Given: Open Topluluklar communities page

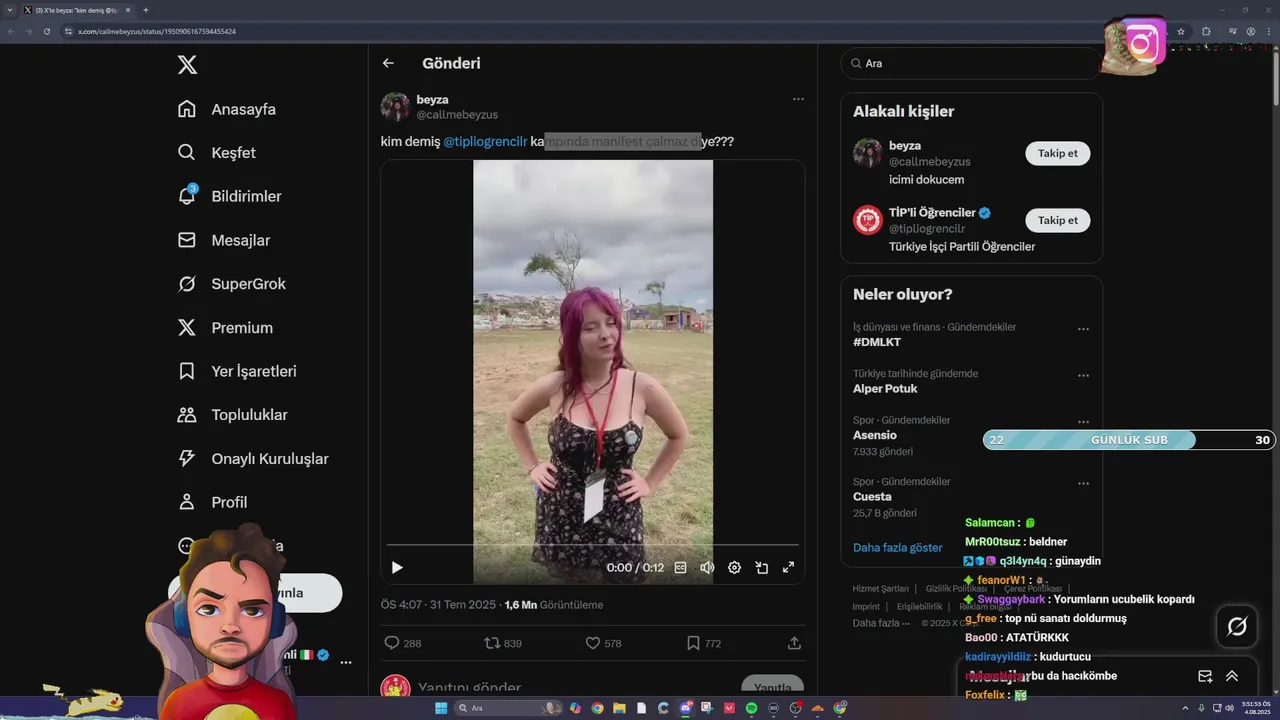Looking at the screenshot, I should (x=232, y=415).
